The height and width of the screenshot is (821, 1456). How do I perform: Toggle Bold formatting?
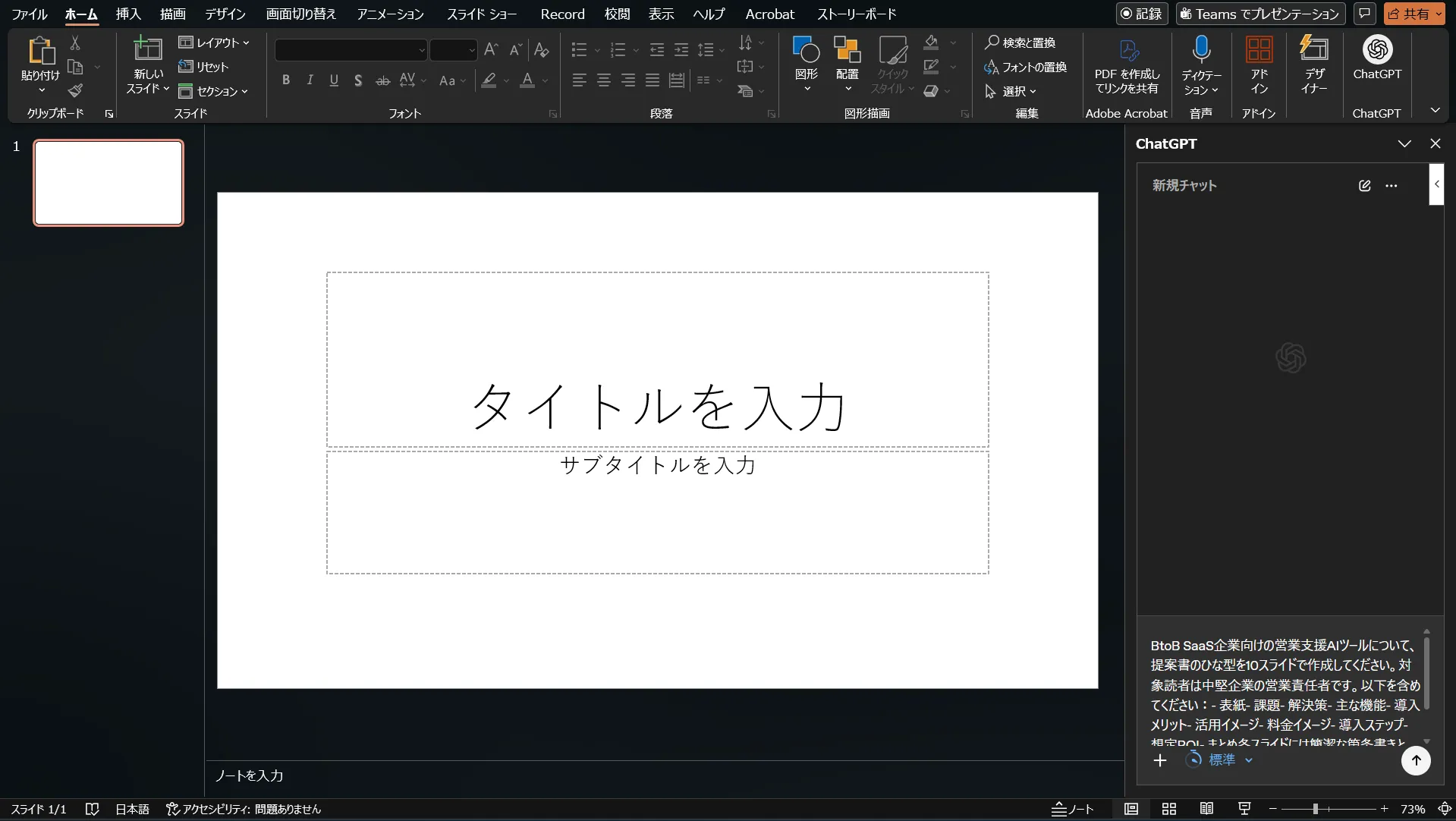pyautogui.click(x=286, y=80)
